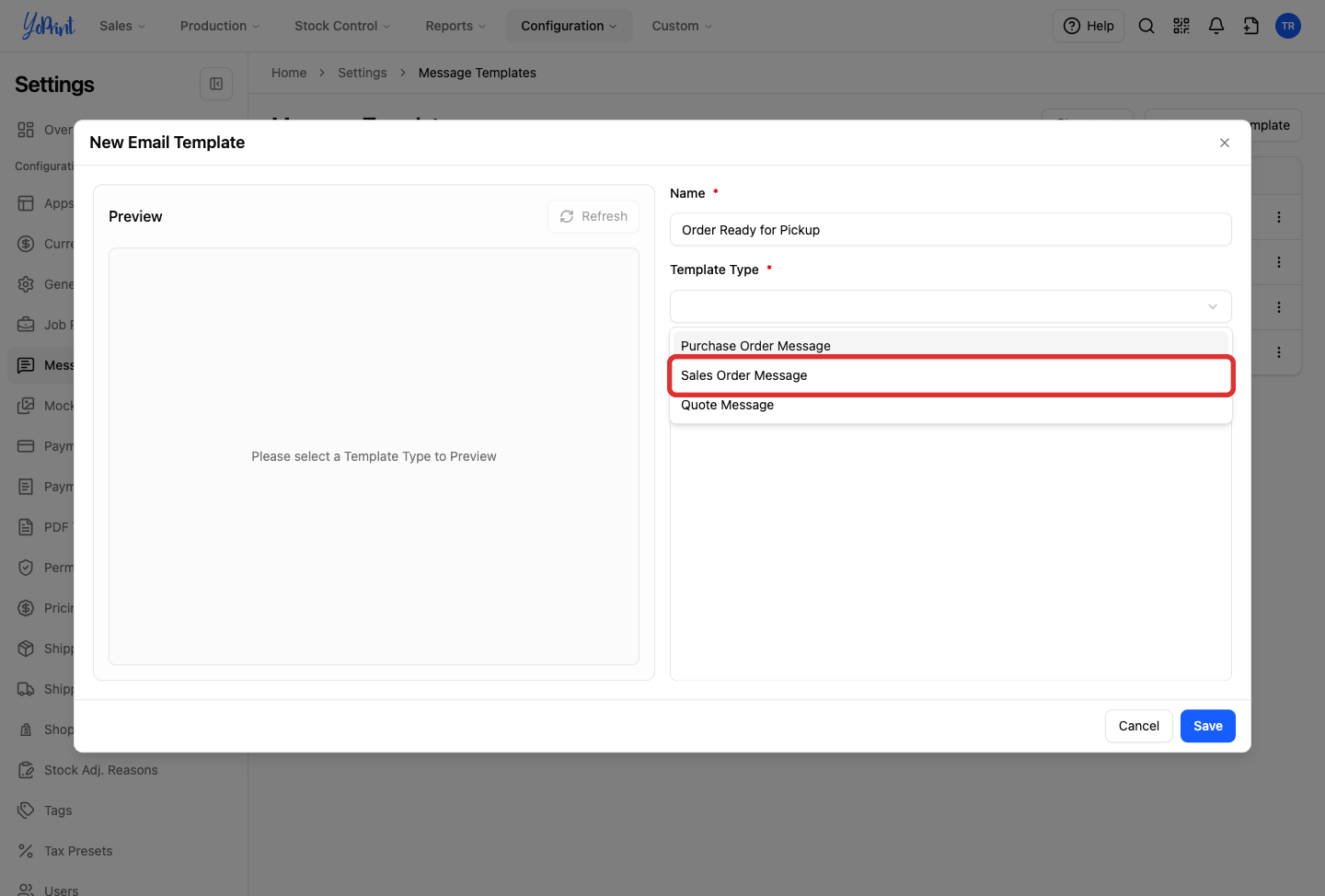Click the Permissions shield sidebar icon
This screenshot has width=1325, height=896.
[26, 568]
